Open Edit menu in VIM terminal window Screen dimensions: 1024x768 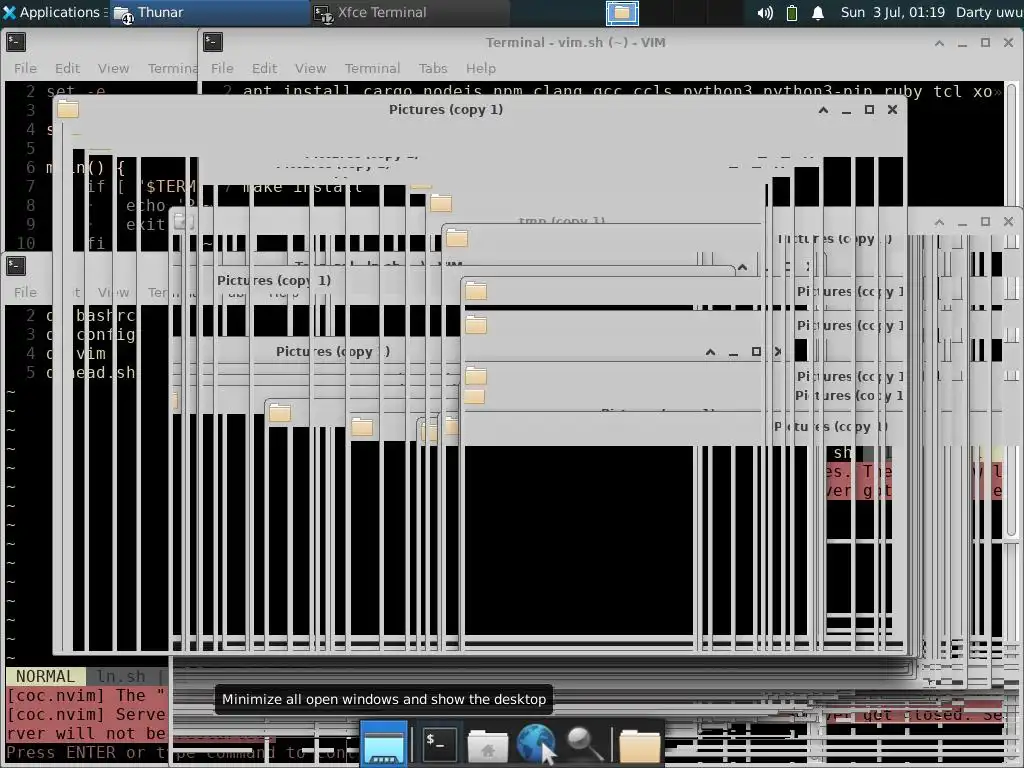pyautogui.click(x=264, y=68)
